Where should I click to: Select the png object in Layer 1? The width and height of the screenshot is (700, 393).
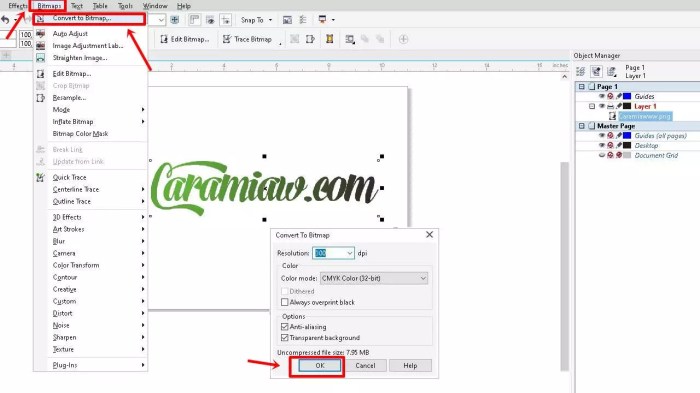[x=645, y=116]
